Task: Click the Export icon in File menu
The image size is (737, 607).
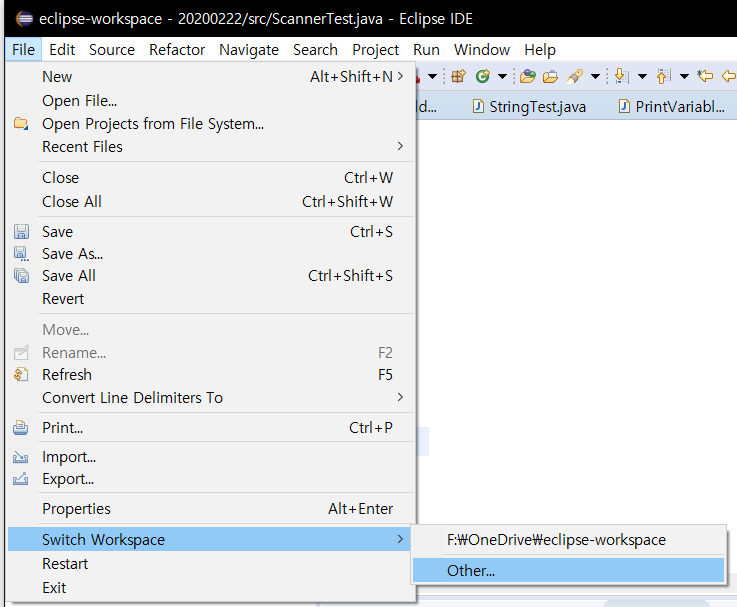Action: [x=20, y=479]
